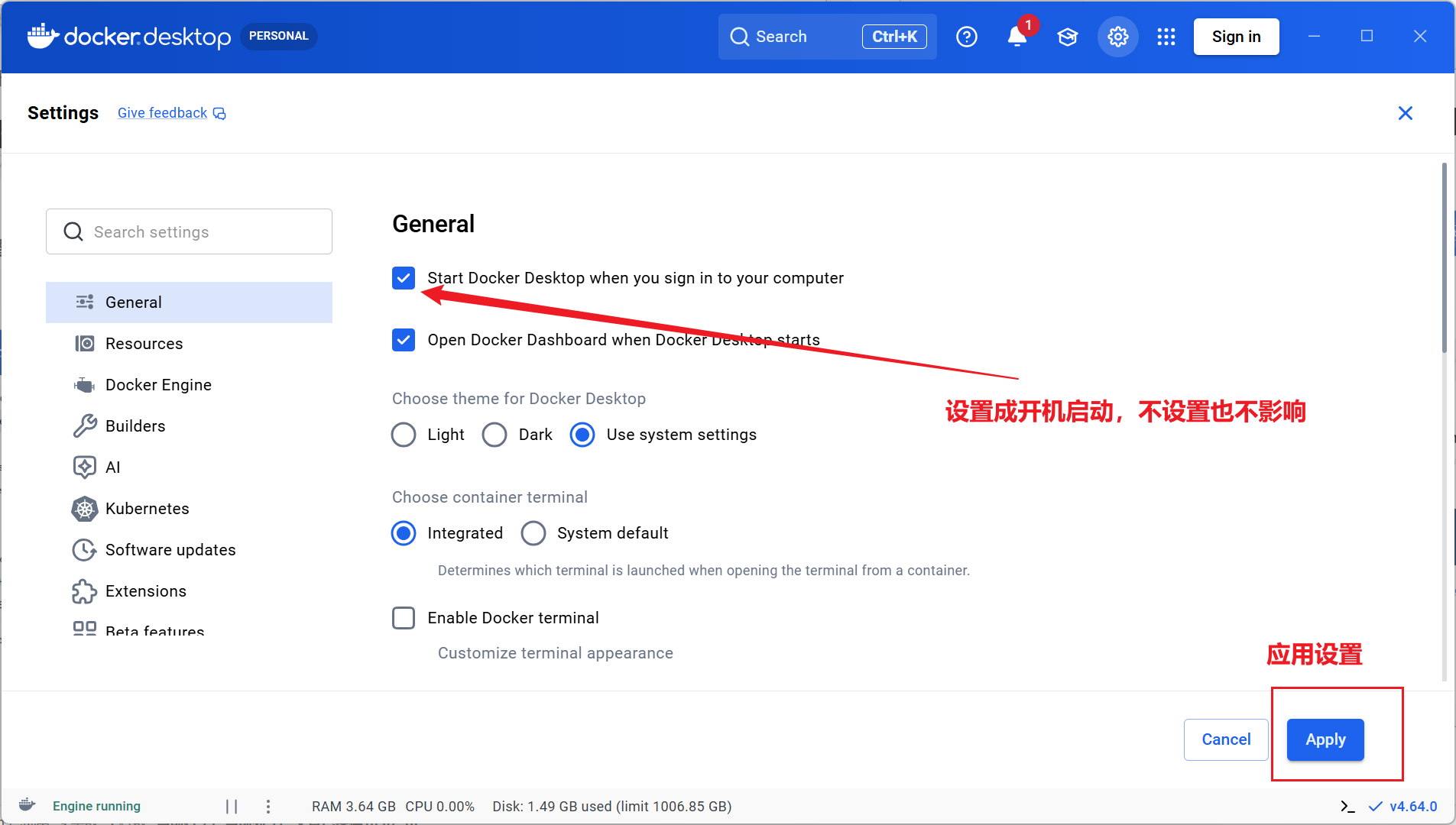Click the Resources disk icon
Image resolution: width=1456 pixels, height=825 pixels.
coord(85,343)
